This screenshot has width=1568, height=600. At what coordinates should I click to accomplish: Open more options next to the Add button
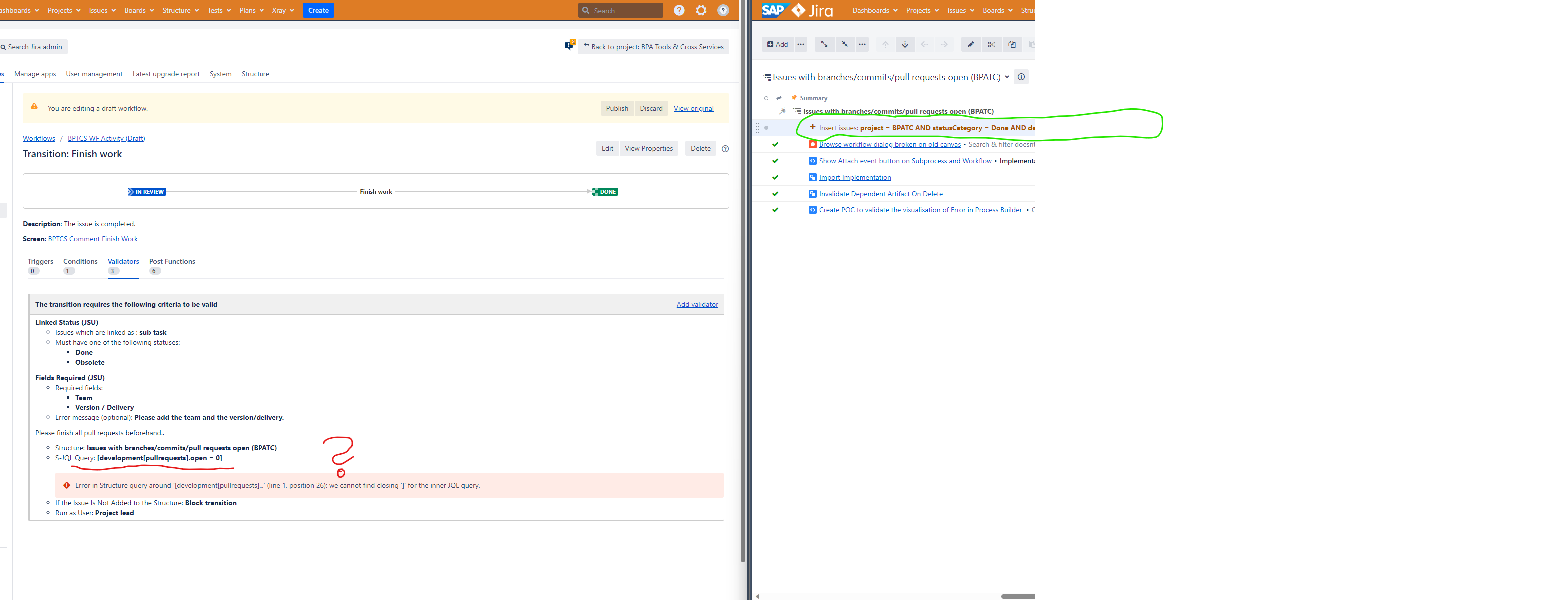click(801, 44)
